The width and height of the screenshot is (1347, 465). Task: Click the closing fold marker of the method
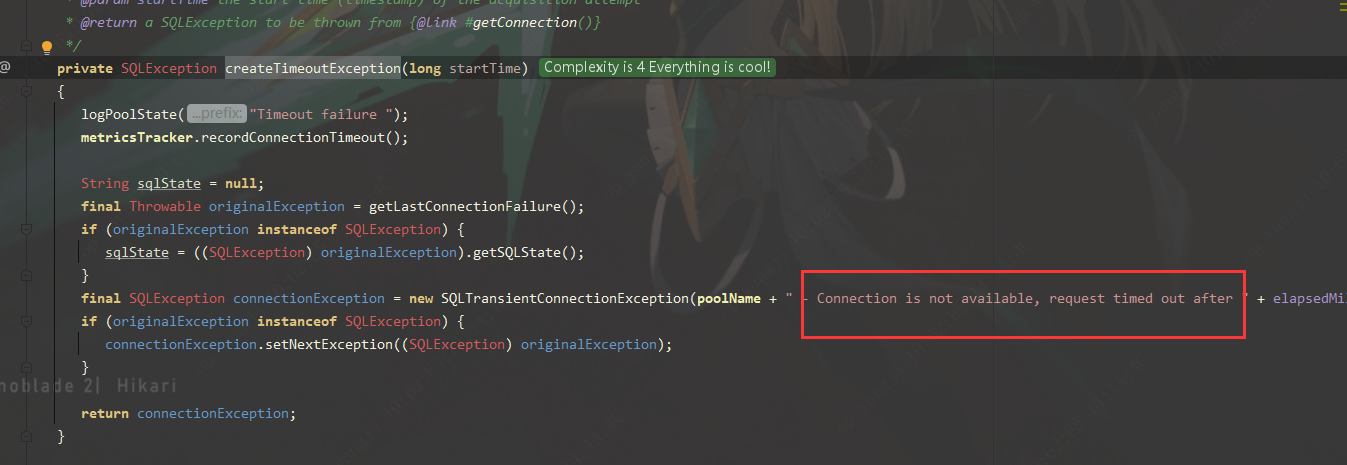click(x=27, y=437)
